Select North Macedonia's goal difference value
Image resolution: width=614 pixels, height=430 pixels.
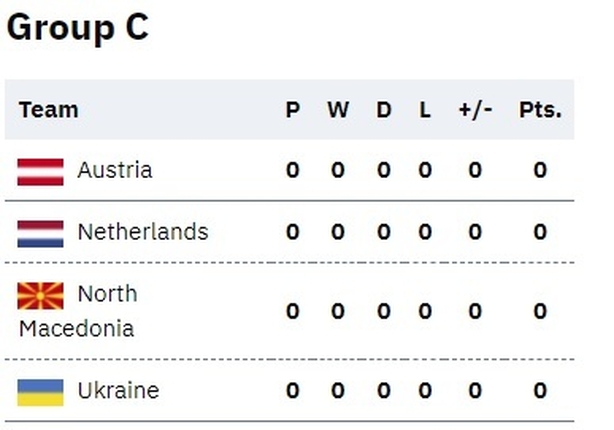point(475,311)
